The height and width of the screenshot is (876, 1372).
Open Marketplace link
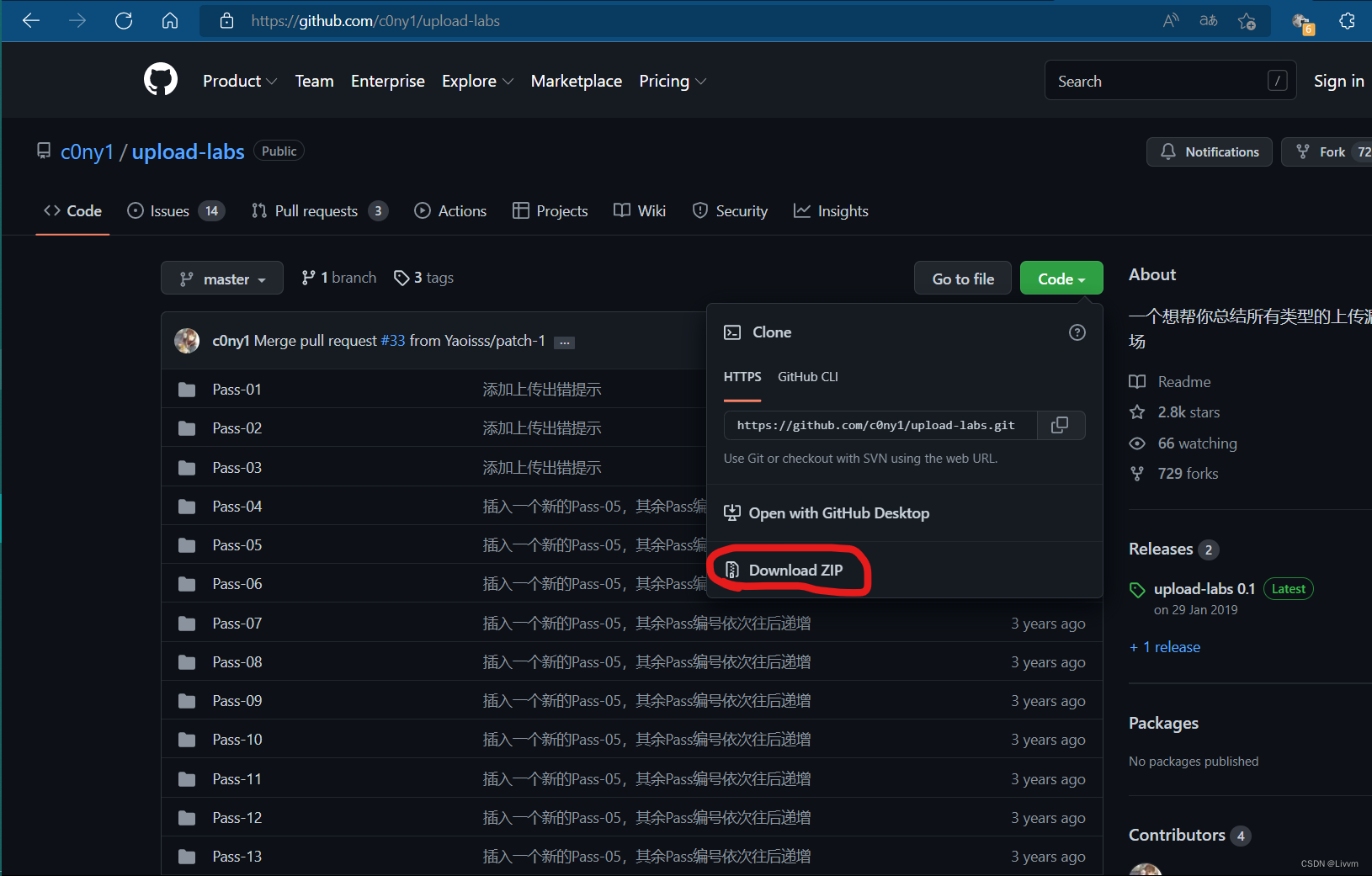pyautogui.click(x=577, y=81)
